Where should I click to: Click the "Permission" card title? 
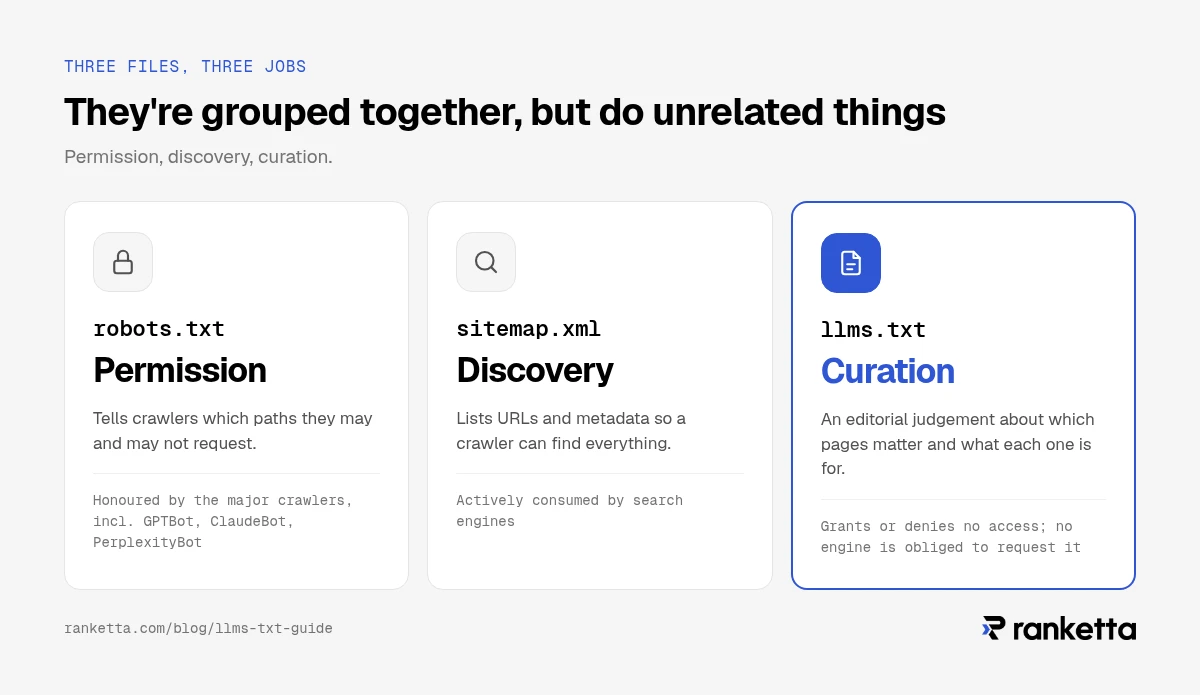click(180, 370)
